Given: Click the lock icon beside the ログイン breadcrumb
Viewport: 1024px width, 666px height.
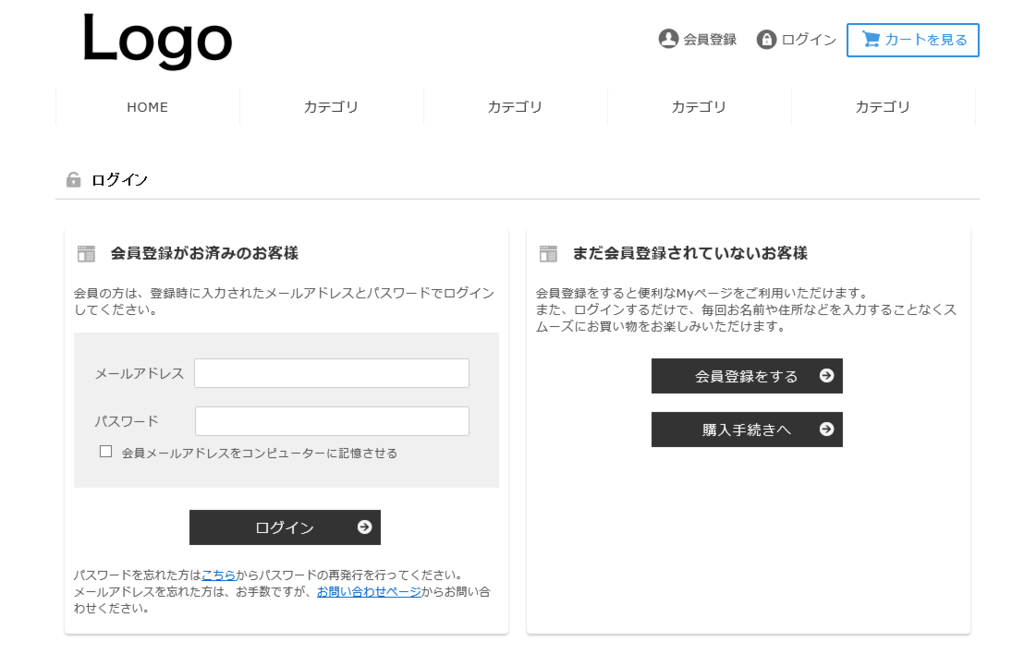Looking at the screenshot, I should (75, 179).
